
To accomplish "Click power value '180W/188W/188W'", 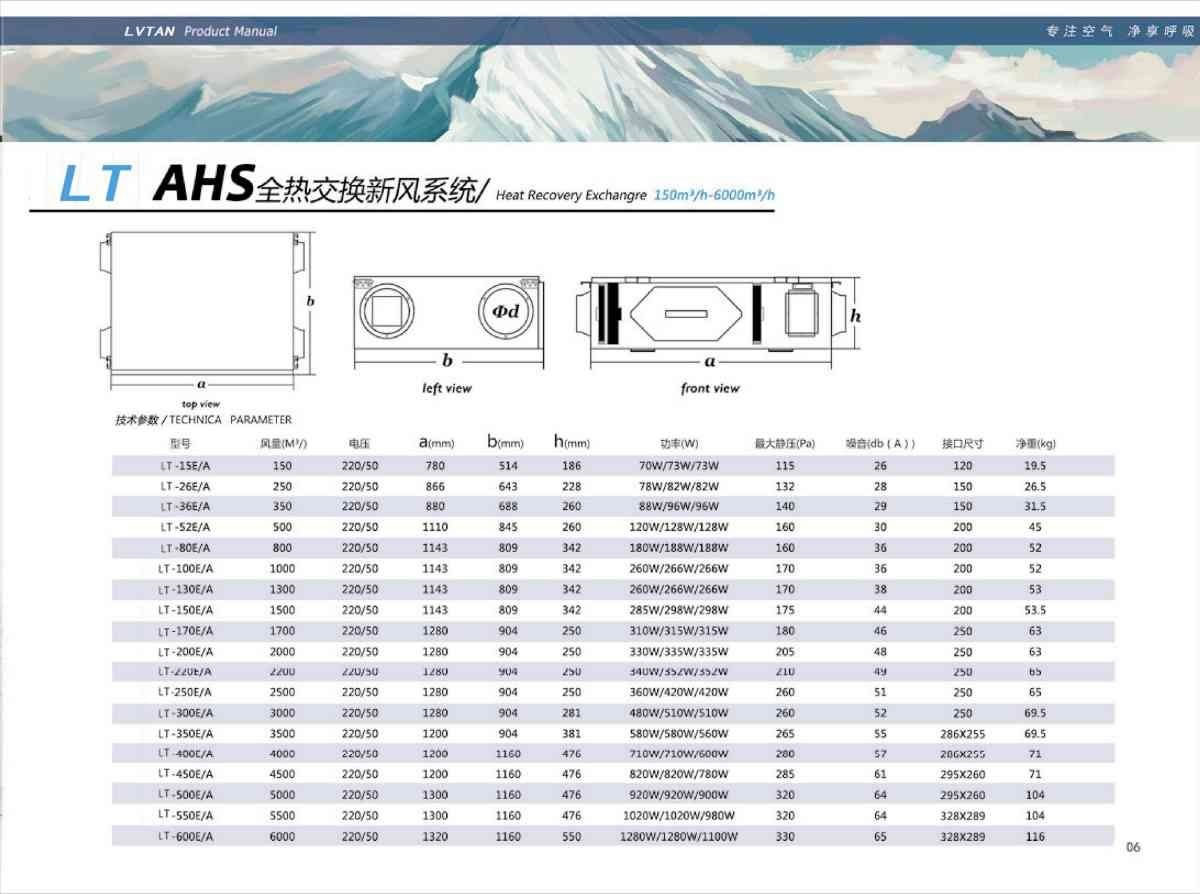I will click(679, 548).
